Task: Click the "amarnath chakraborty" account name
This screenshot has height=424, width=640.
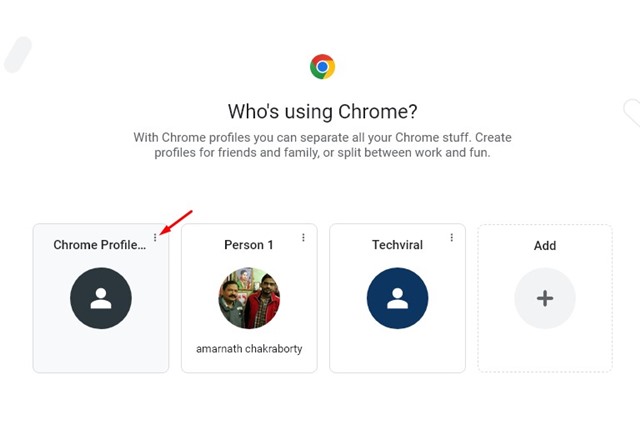Action: (x=249, y=349)
